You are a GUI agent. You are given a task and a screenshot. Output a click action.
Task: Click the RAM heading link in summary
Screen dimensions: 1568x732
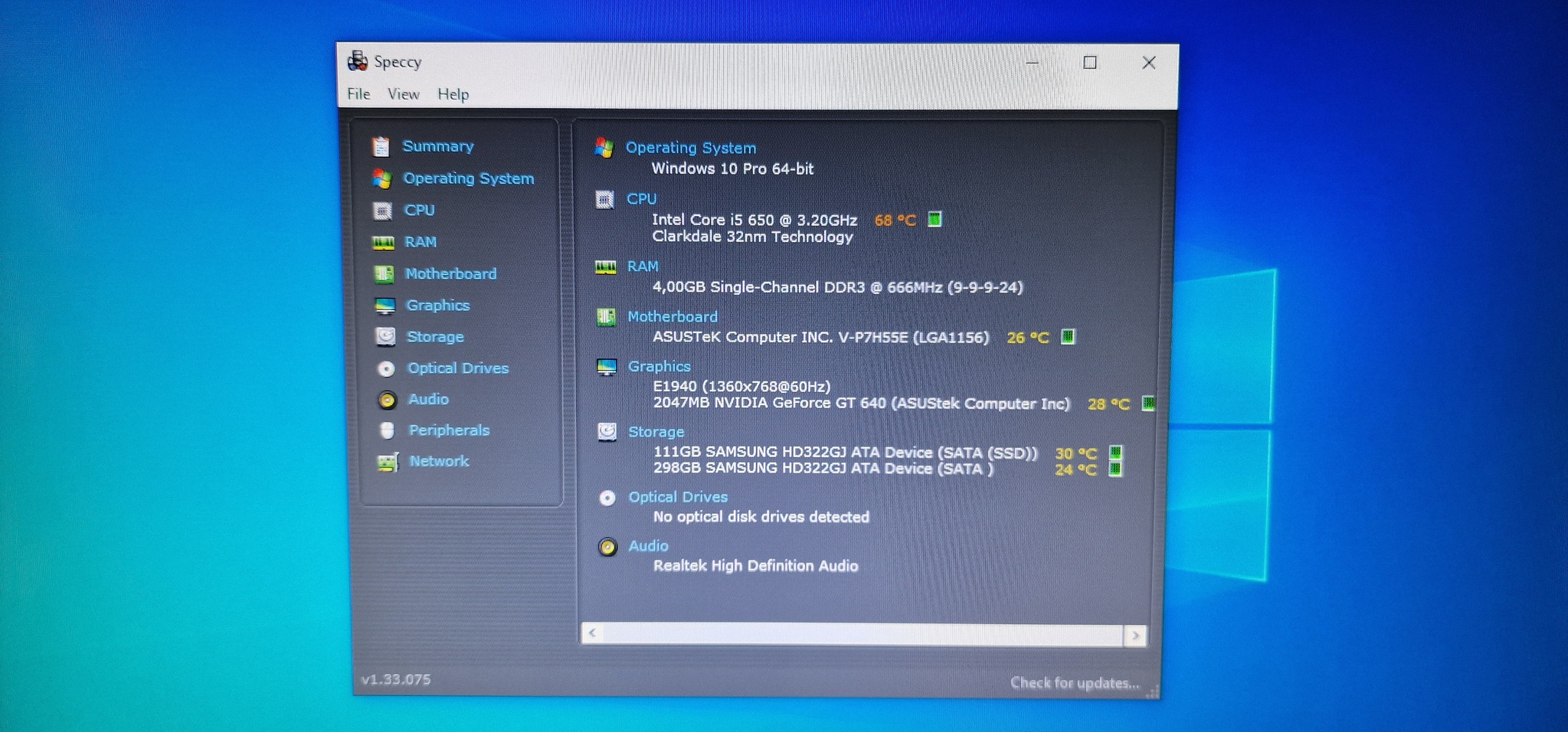(643, 266)
